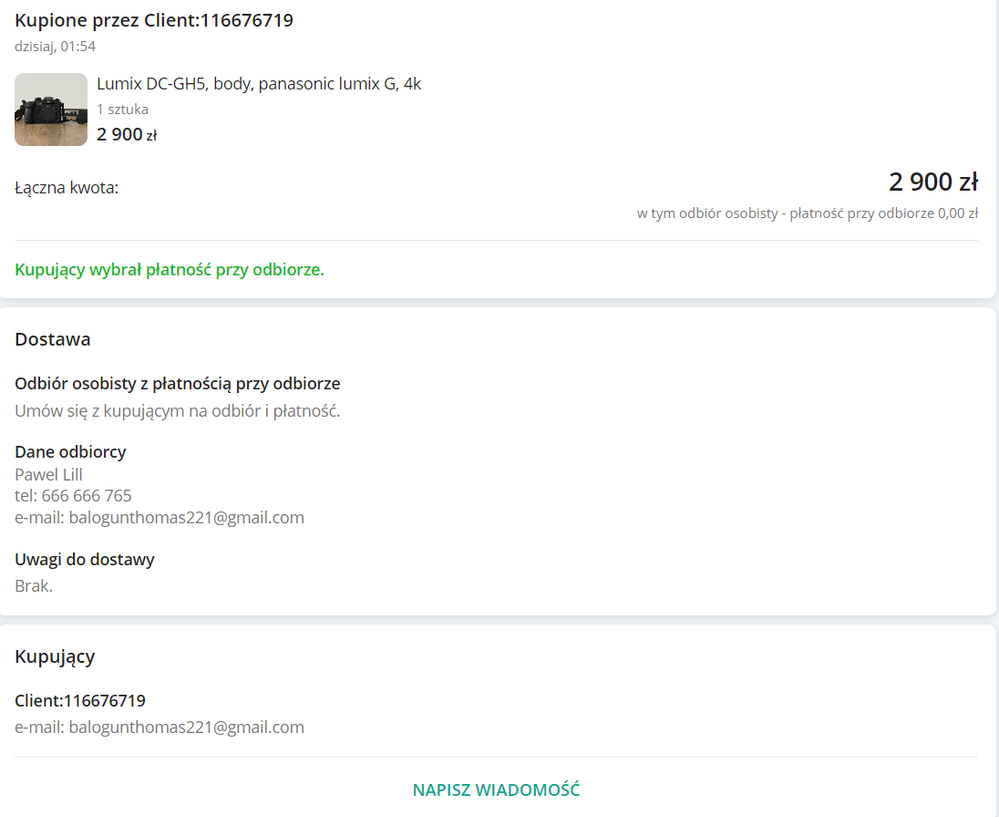Click the Łączna kwota label

[x=67, y=188]
